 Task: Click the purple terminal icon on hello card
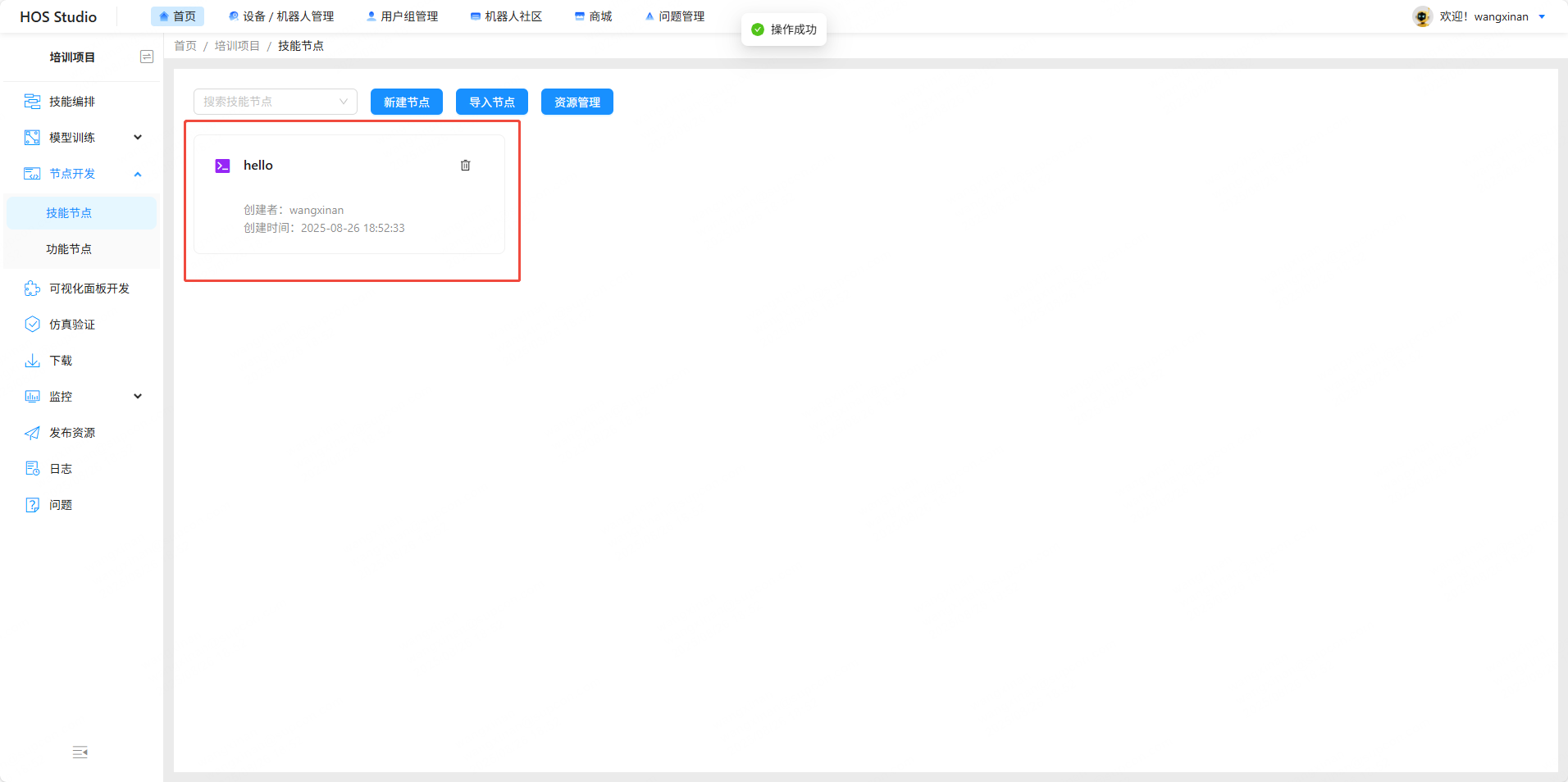tap(222, 166)
